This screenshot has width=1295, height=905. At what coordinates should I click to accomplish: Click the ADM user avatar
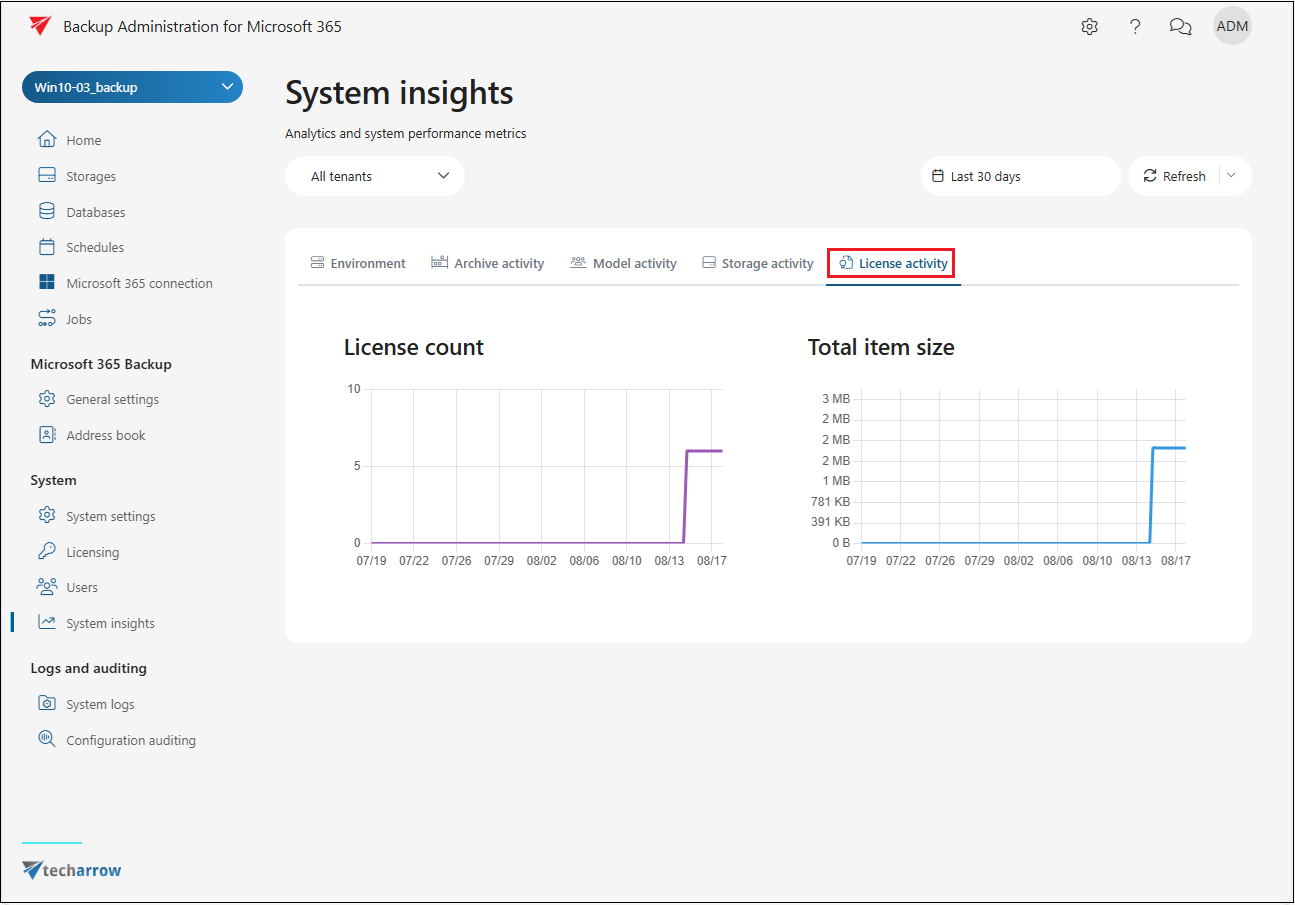[1232, 27]
